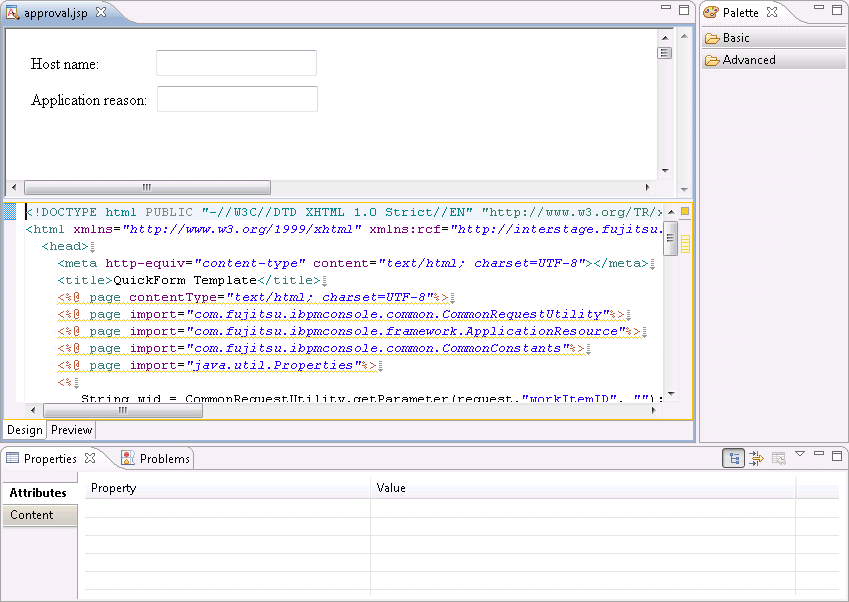Toggle Show Advanced Properties button
Screen dimensions: 849x602
coord(756,459)
